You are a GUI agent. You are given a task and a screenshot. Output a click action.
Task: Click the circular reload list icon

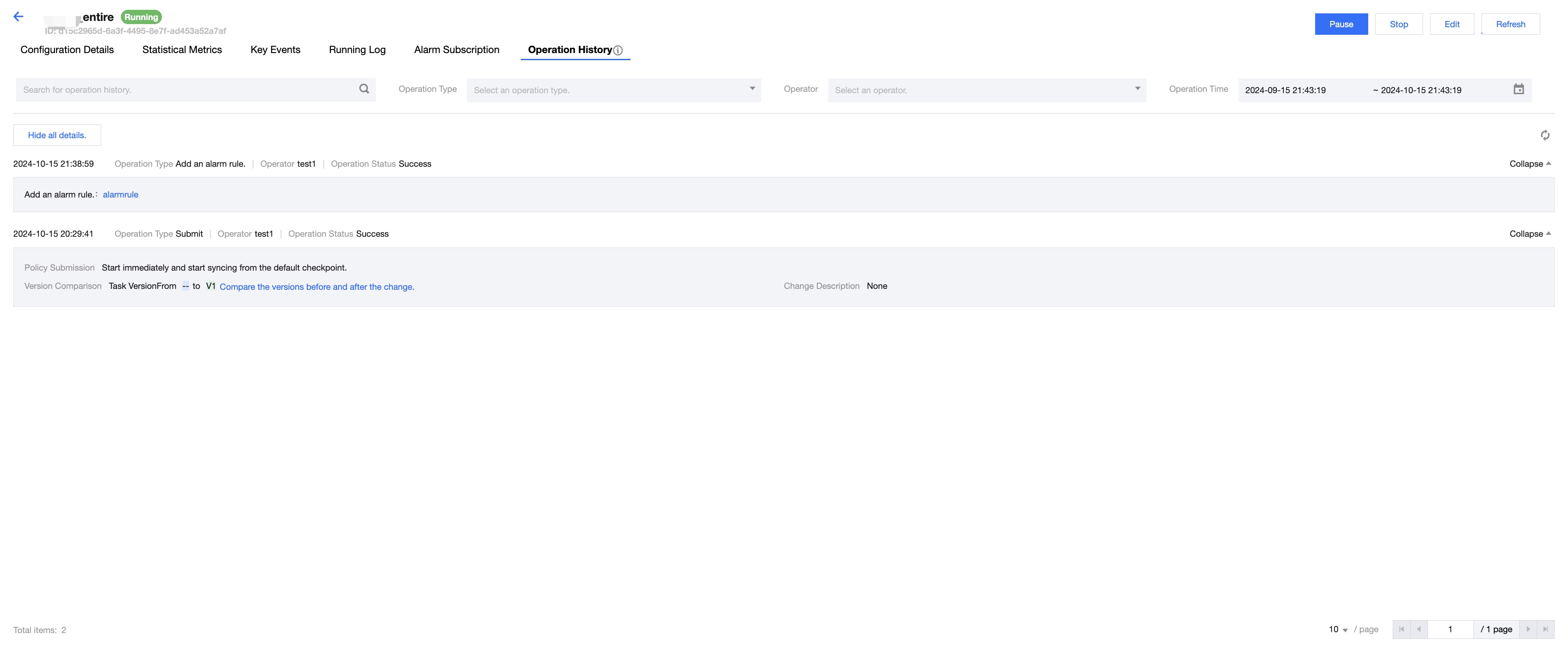click(x=1545, y=135)
